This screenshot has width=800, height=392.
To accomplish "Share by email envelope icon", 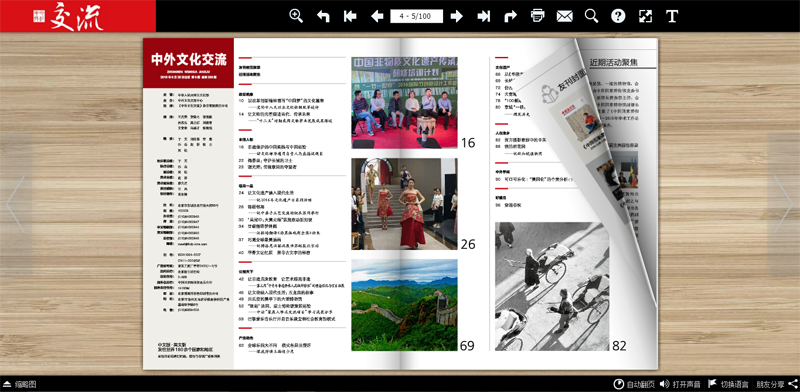I will click(564, 16).
